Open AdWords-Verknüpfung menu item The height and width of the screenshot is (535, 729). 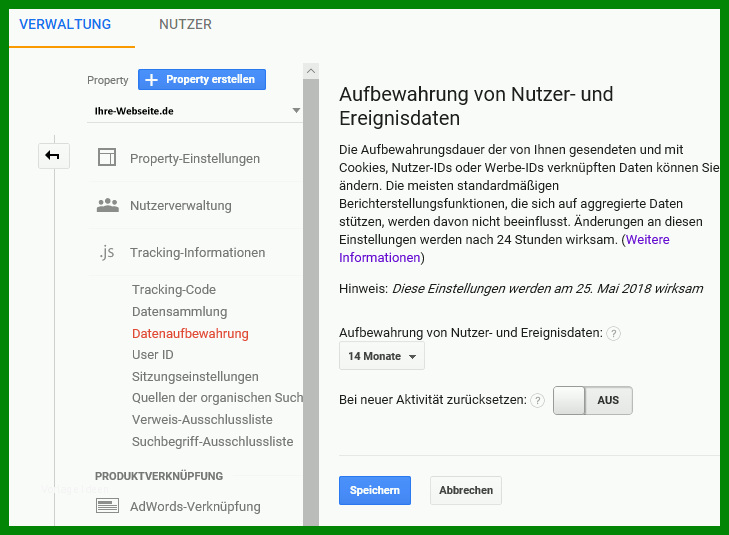pyautogui.click(x=195, y=506)
